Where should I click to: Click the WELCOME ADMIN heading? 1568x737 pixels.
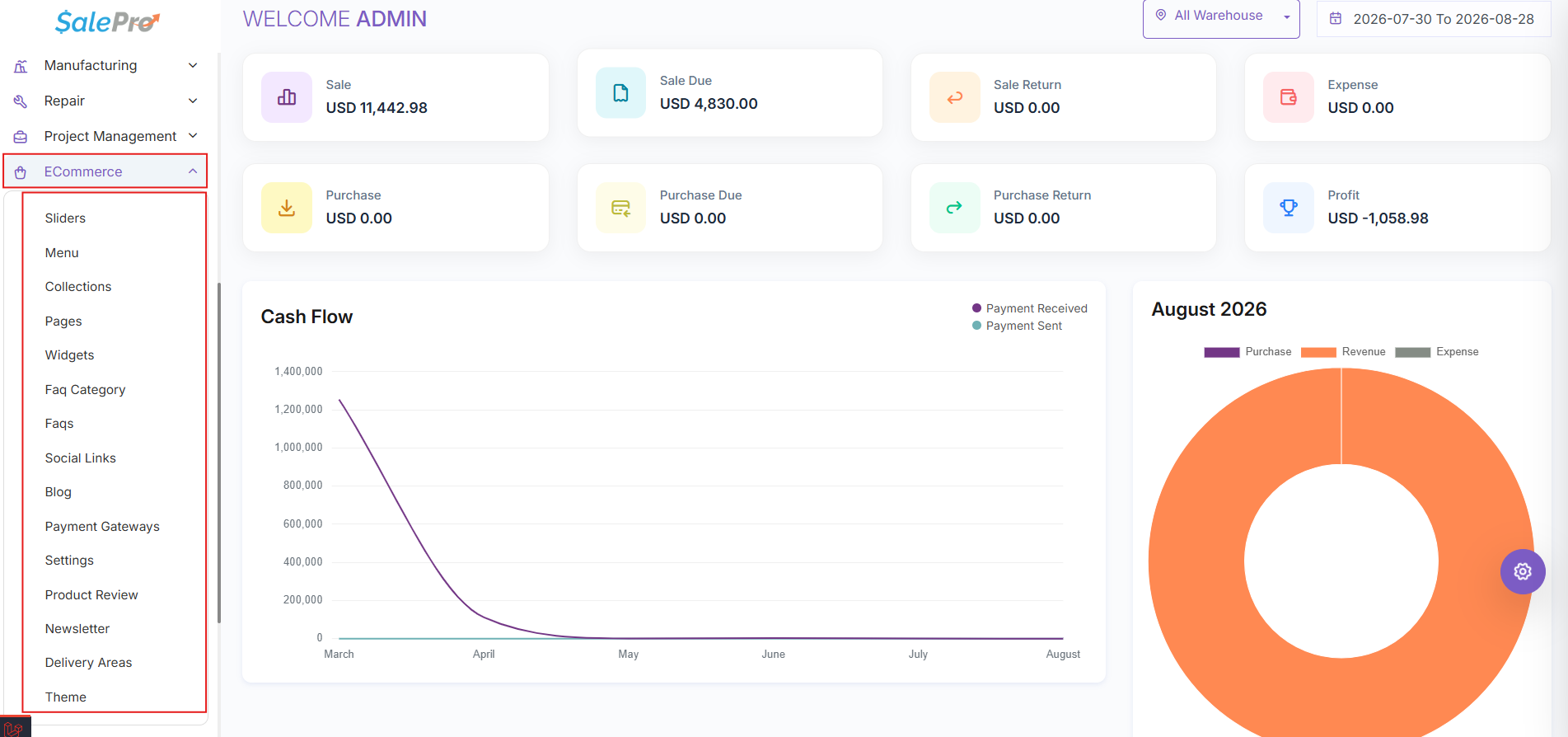pyautogui.click(x=335, y=19)
